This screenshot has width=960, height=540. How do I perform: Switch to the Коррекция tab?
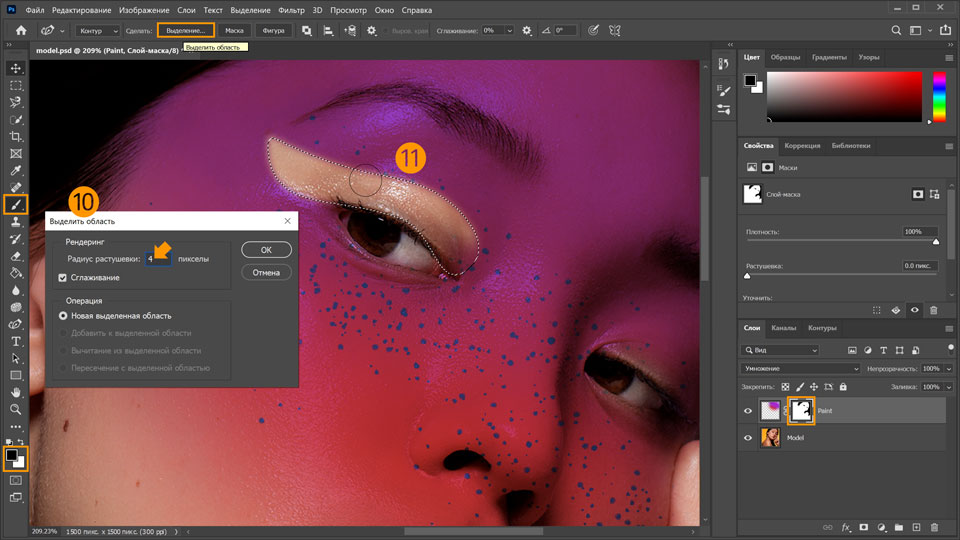tap(802, 146)
